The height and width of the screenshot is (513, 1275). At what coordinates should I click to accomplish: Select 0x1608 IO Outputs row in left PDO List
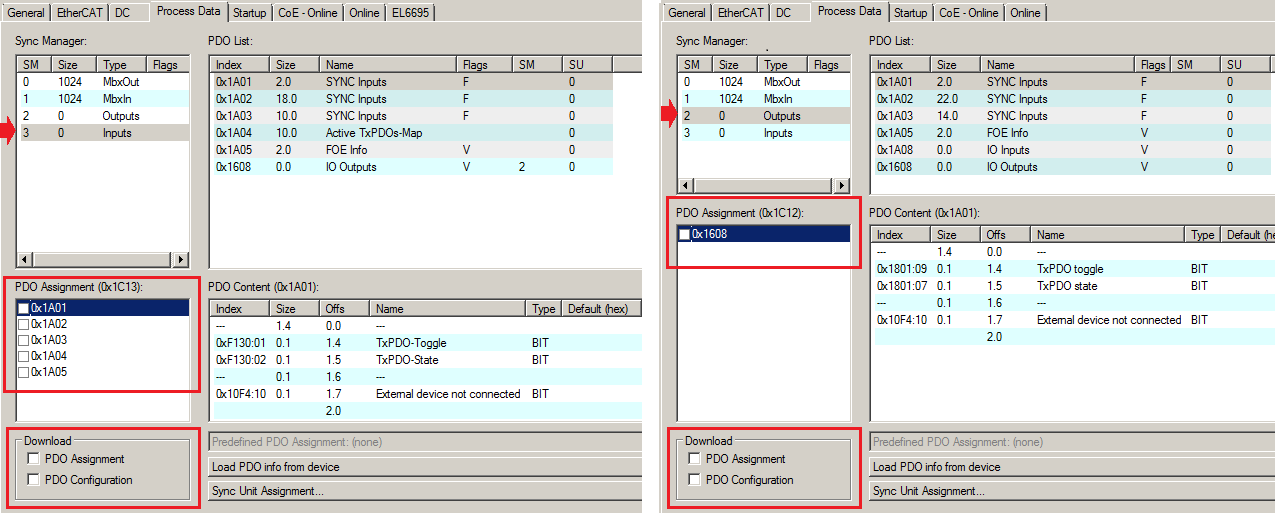411,167
